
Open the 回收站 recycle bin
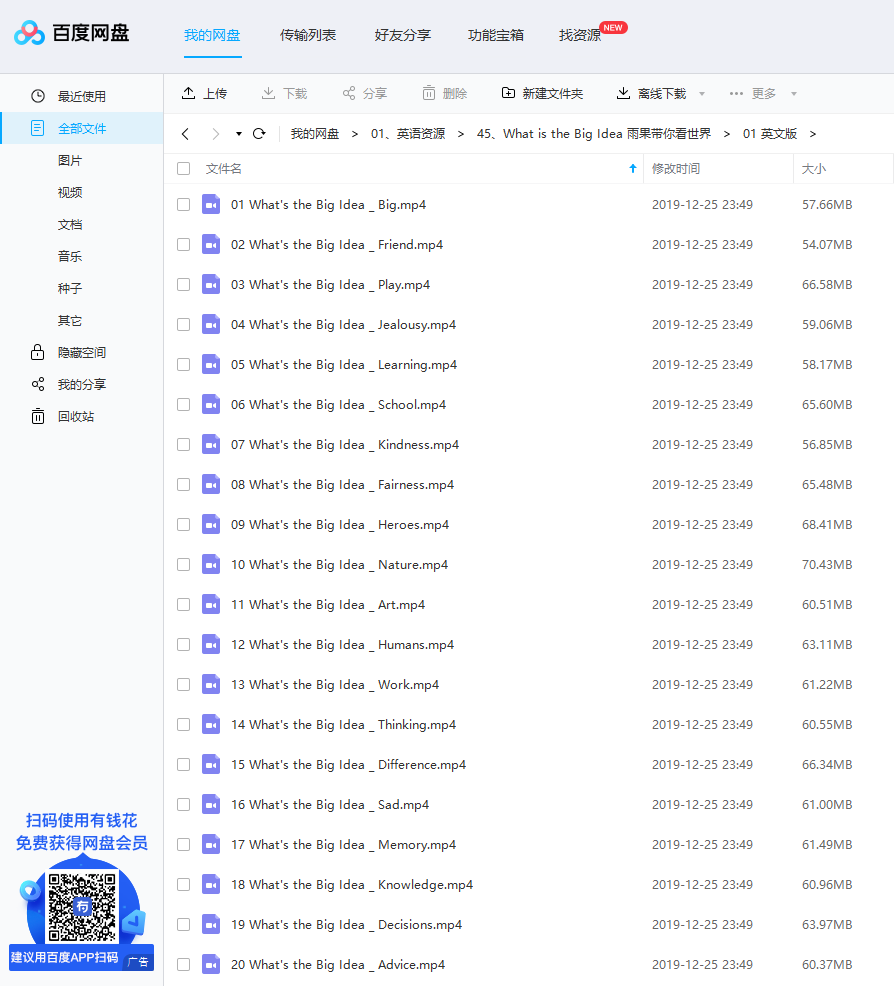pyautogui.click(x=57, y=415)
